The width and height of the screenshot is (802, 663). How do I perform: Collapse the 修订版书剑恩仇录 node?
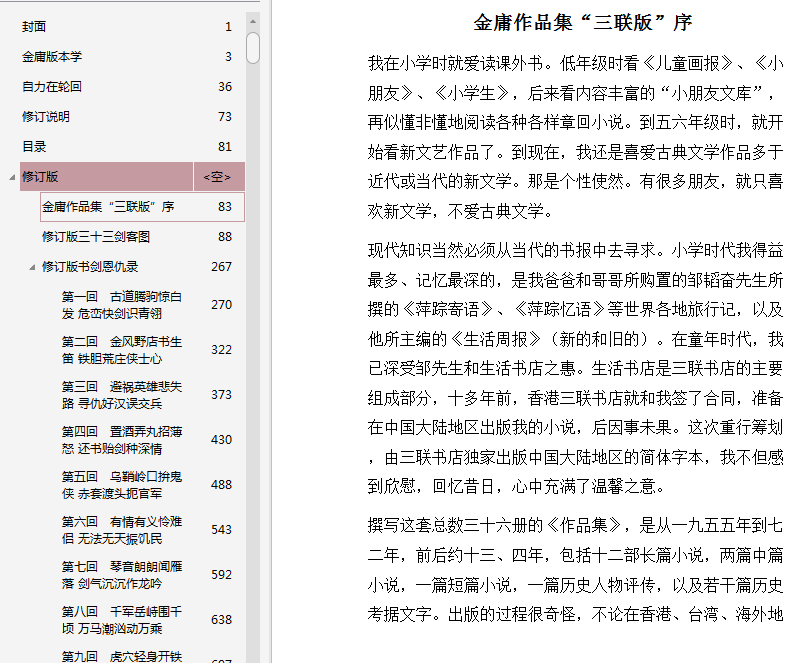32,268
